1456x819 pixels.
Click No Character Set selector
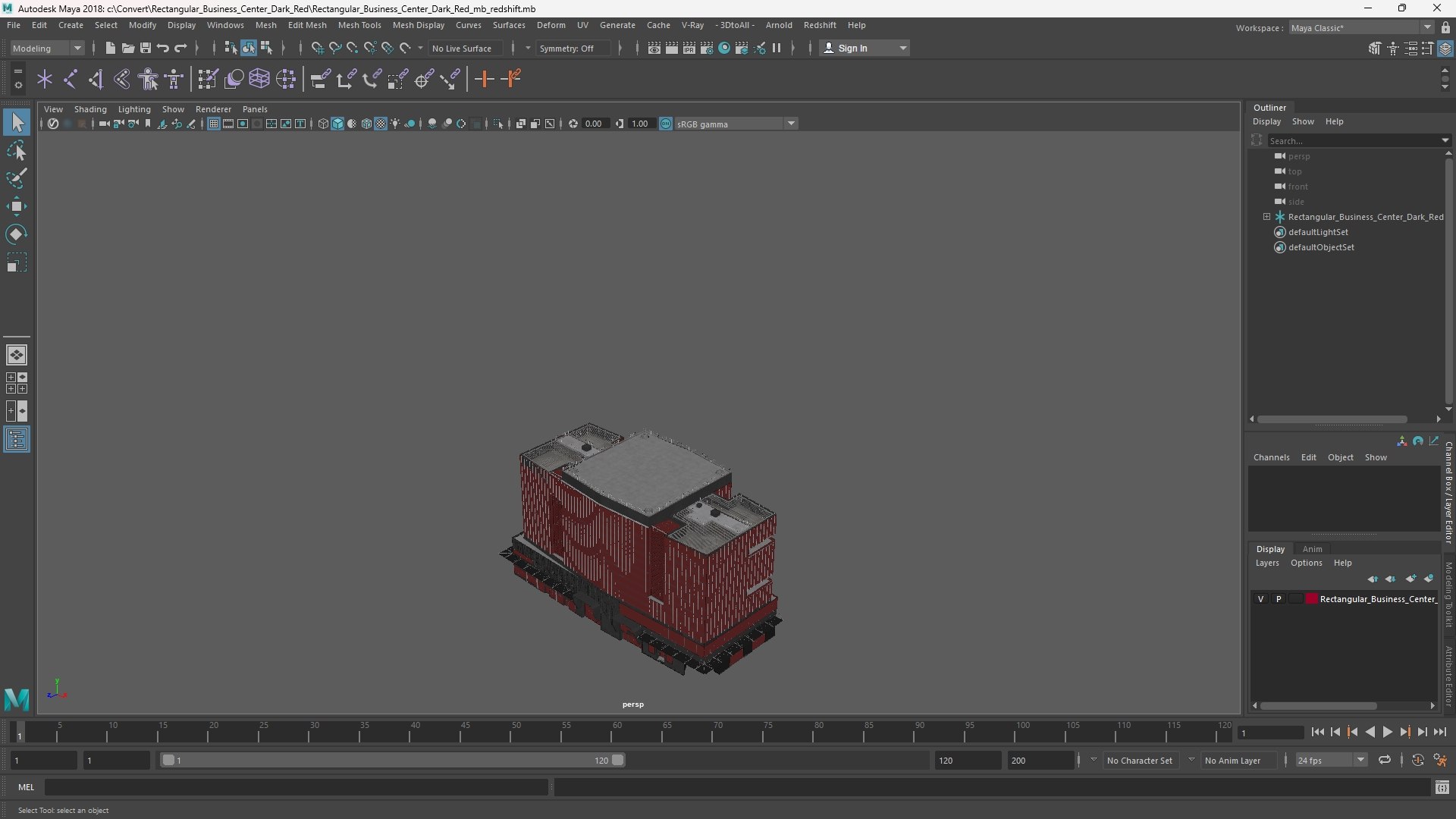point(1140,760)
